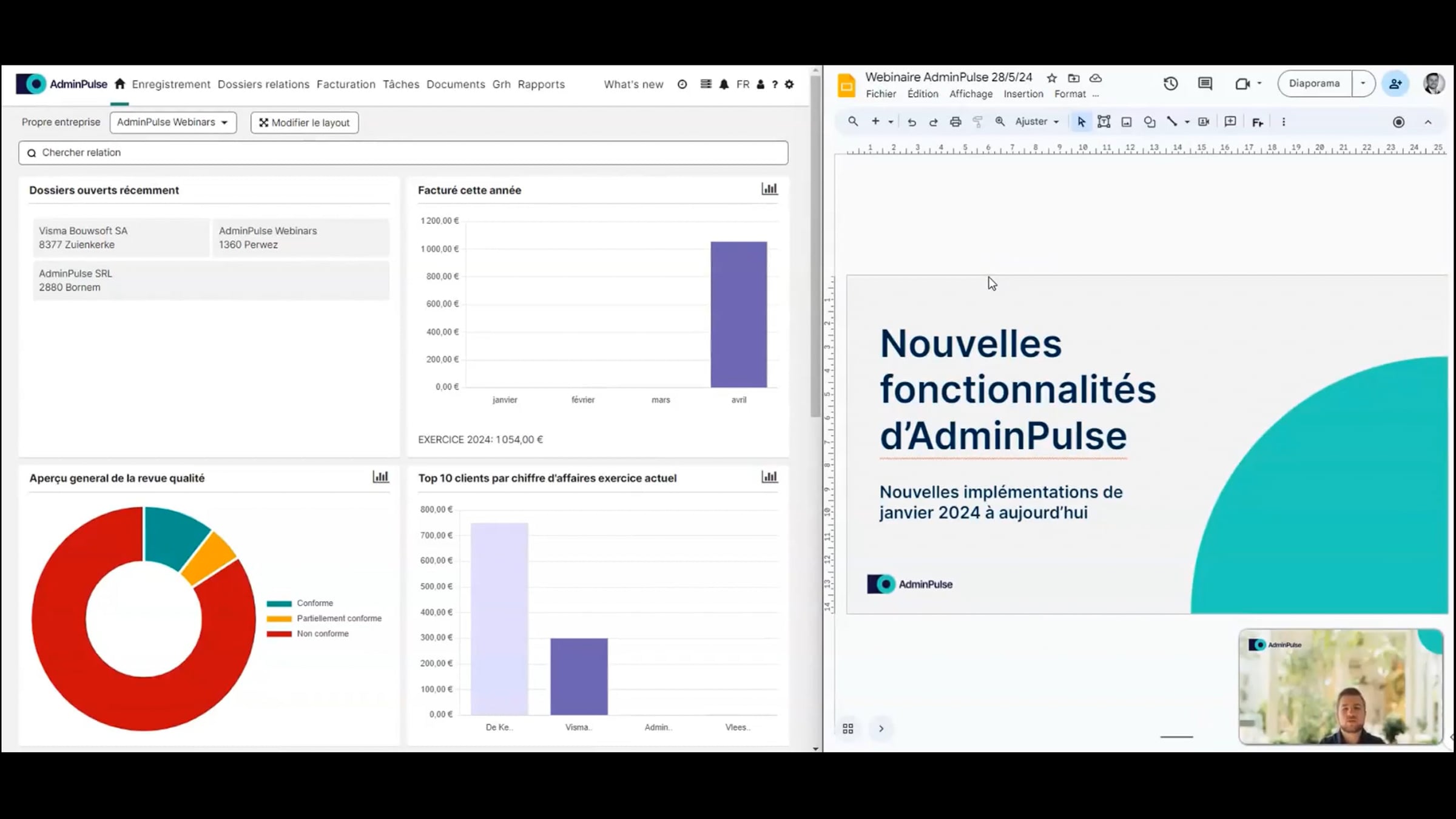Open the Facturation menu
This screenshot has width=1456, height=819.
(x=346, y=84)
